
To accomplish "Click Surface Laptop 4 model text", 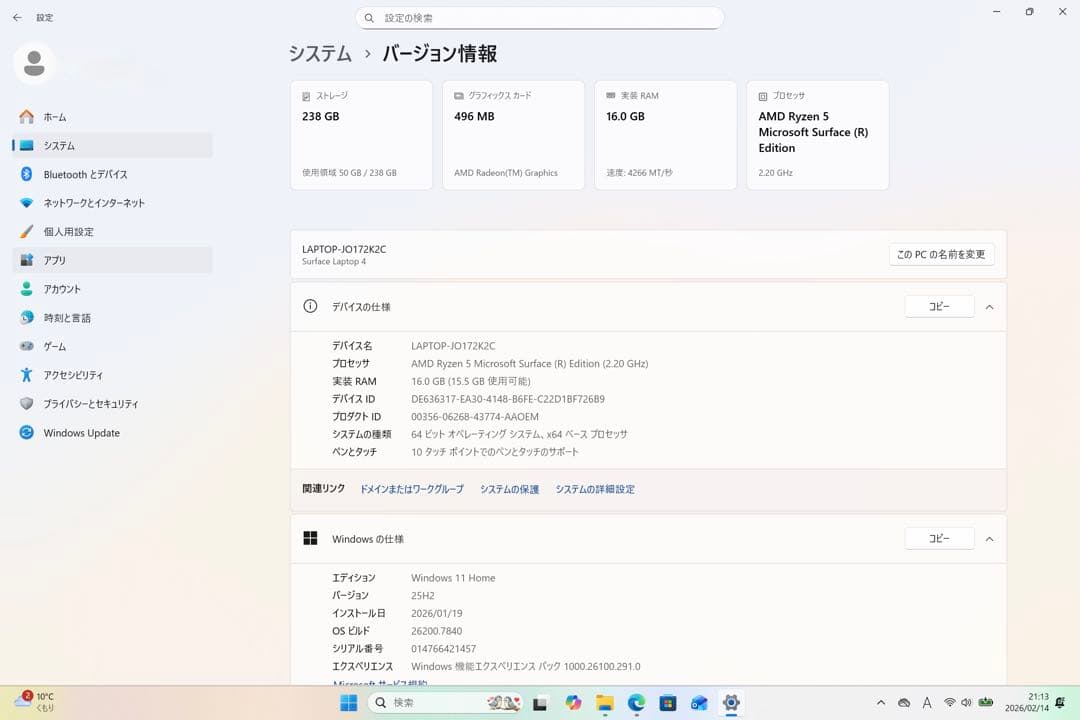I will (x=334, y=262).
